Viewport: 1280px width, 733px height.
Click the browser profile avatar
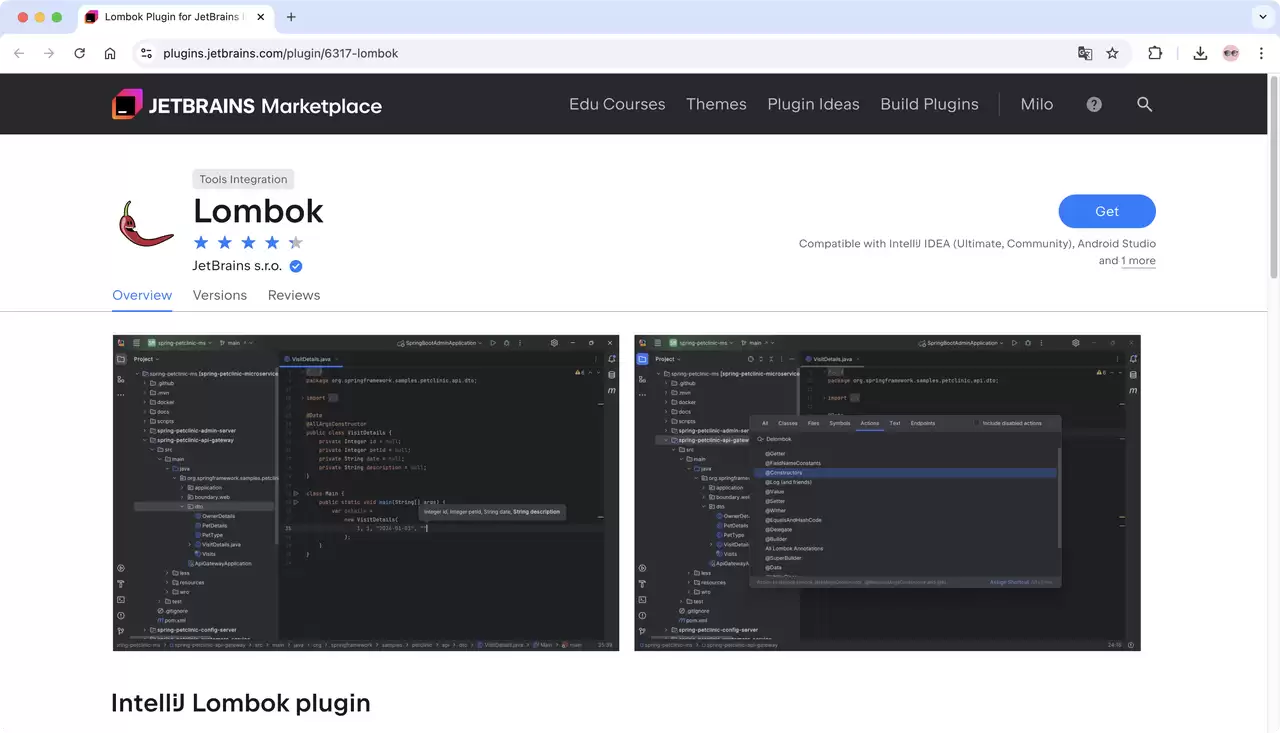pyautogui.click(x=1231, y=53)
